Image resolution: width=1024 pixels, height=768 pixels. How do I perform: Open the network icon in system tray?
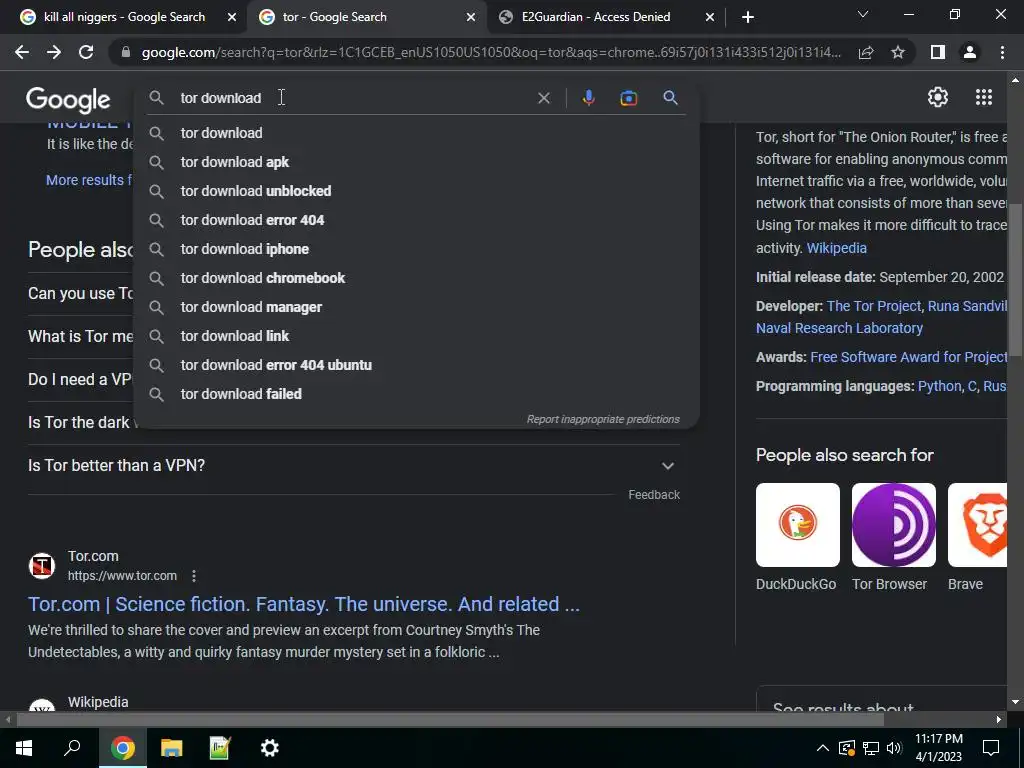pos(871,748)
